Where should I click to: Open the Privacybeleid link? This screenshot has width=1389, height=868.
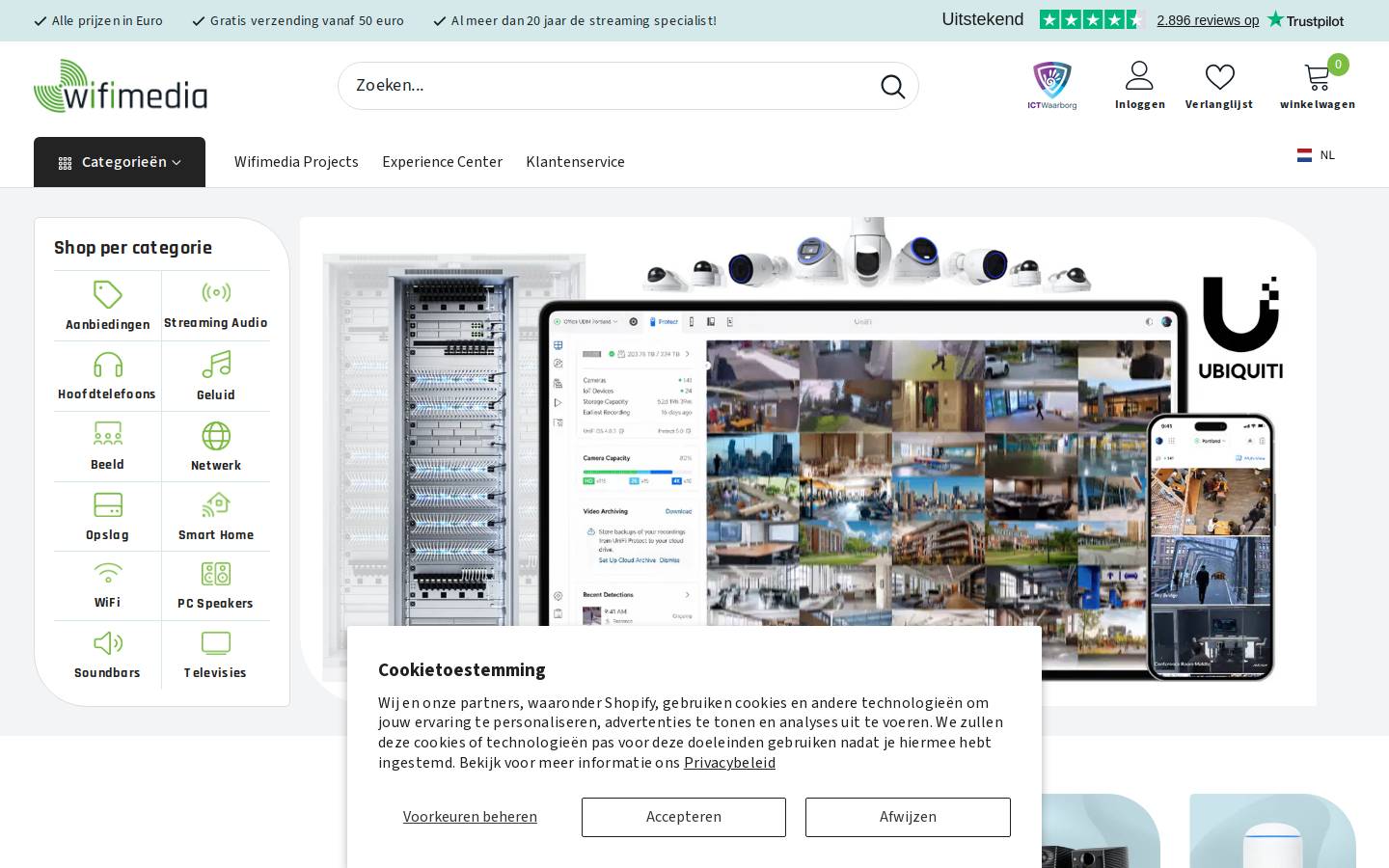pos(729,763)
